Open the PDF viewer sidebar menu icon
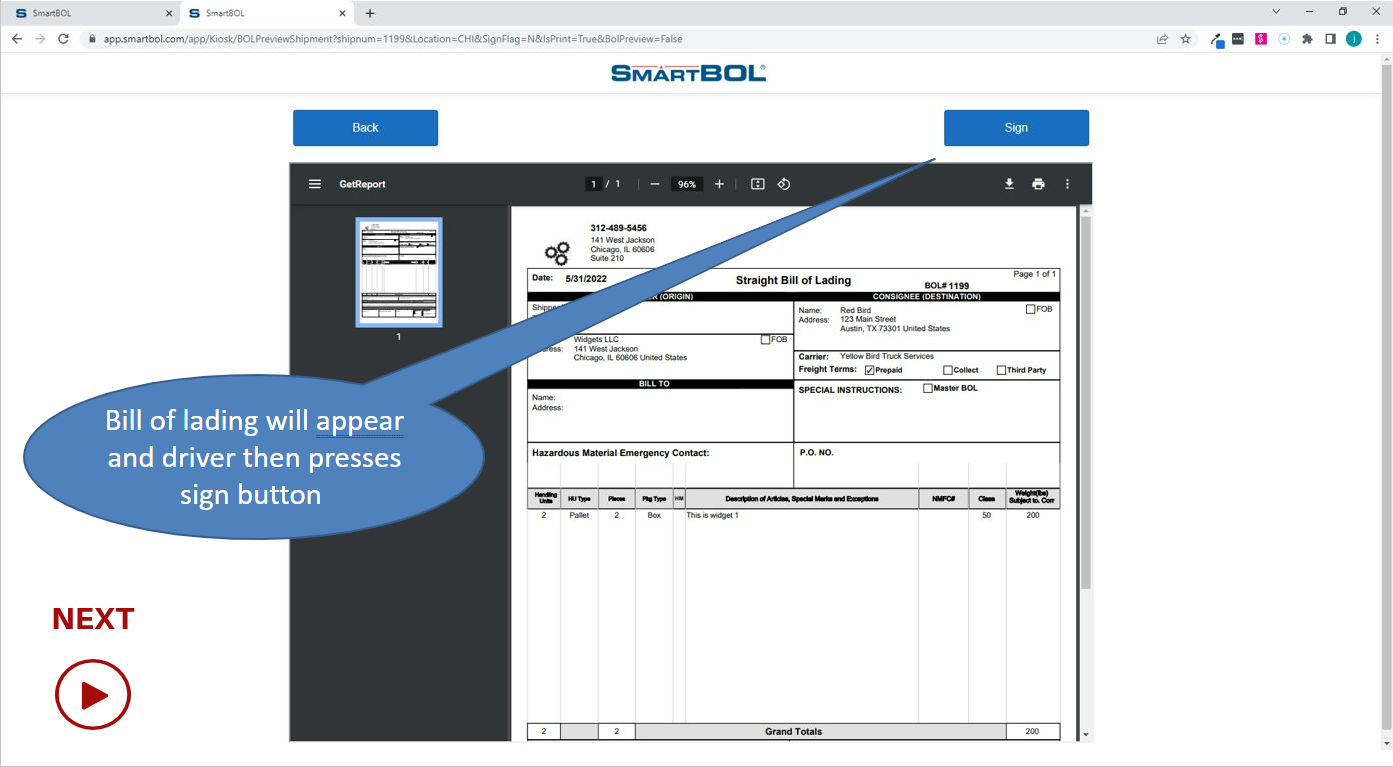The height and width of the screenshot is (767, 1393). coord(315,184)
